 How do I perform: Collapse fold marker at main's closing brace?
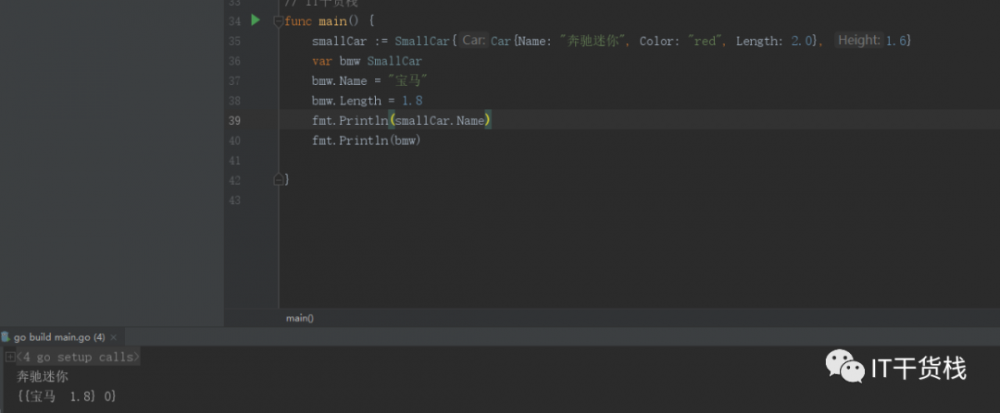point(278,180)
